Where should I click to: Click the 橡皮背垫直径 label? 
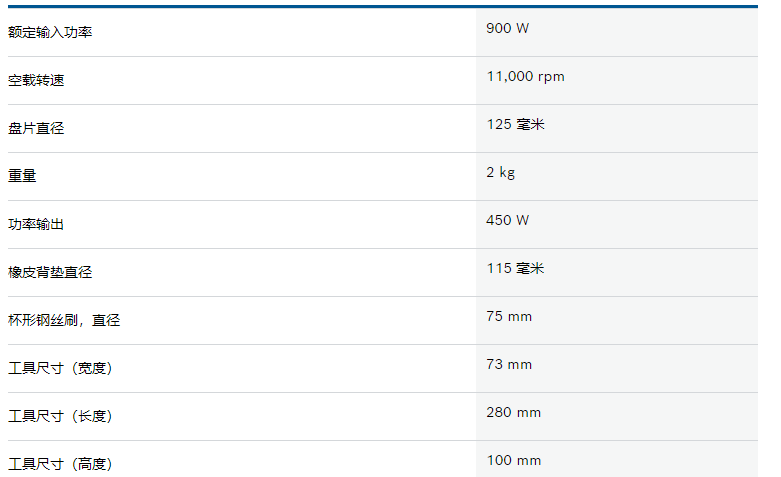click(50, 272)
